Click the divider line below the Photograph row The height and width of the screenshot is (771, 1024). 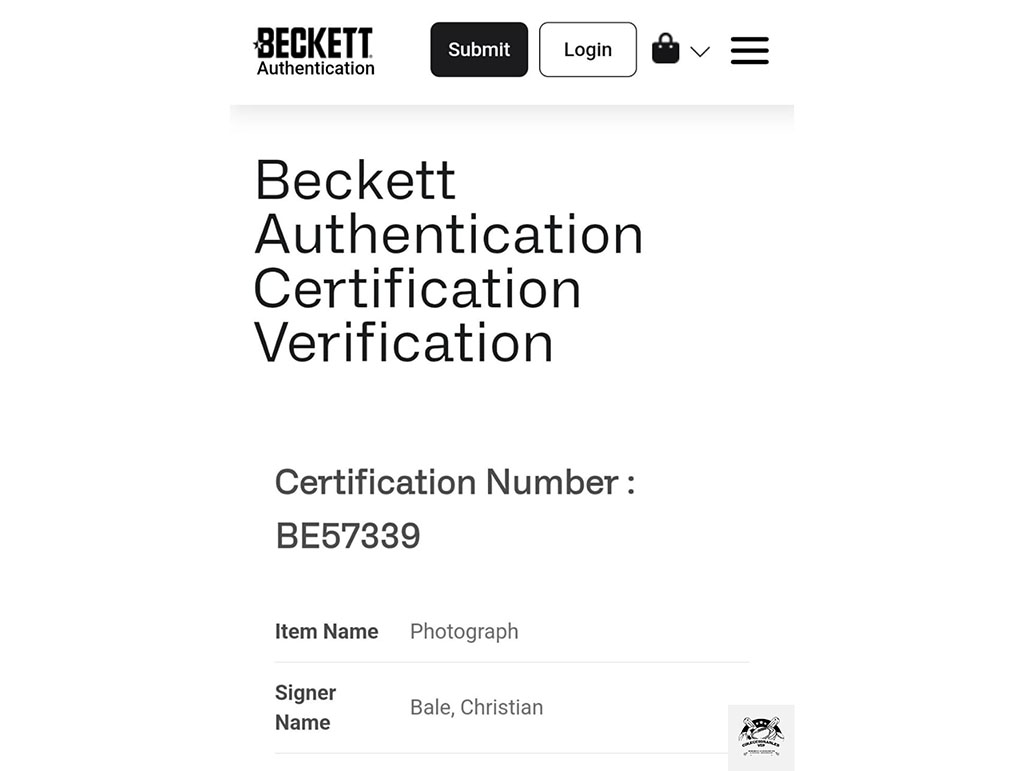511,662
